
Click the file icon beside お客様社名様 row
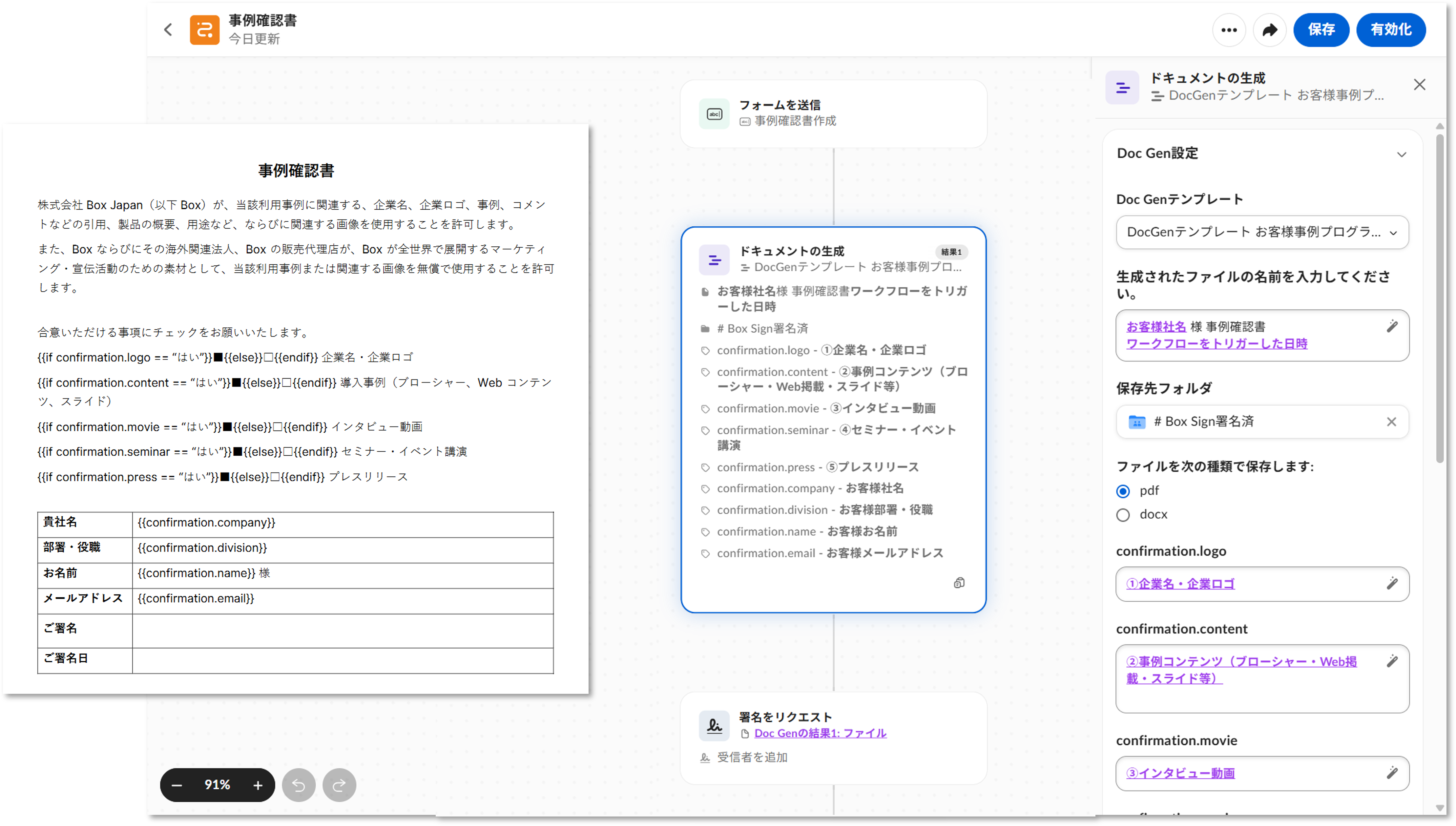(x=705, y=292)
